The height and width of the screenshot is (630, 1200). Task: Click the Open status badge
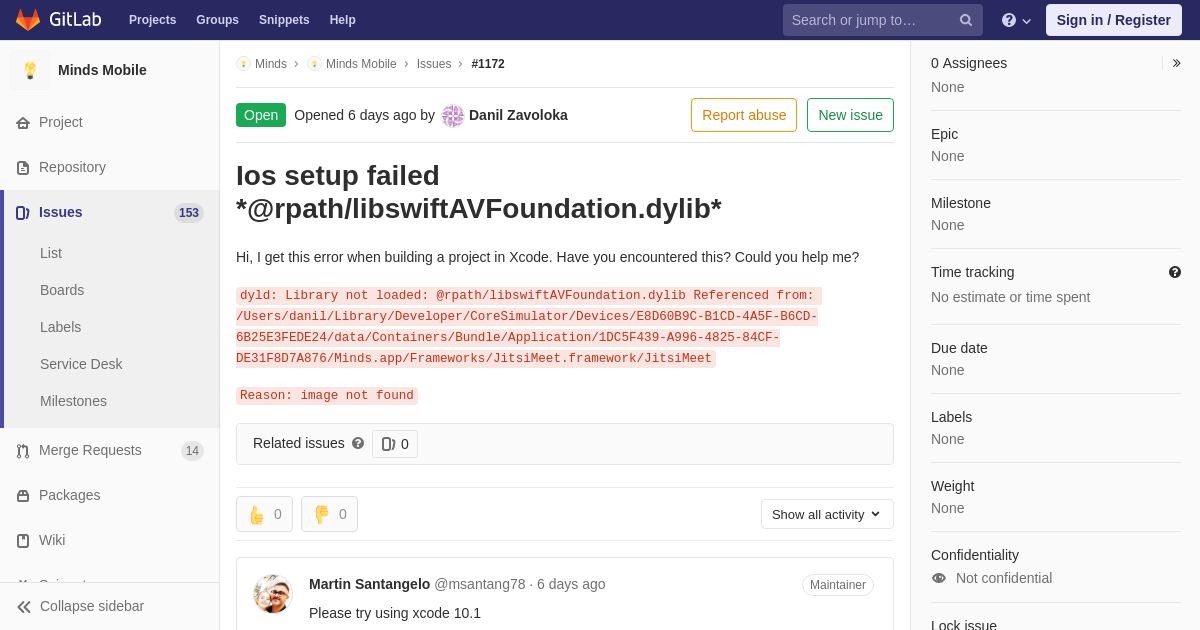(x=261, y=115)
